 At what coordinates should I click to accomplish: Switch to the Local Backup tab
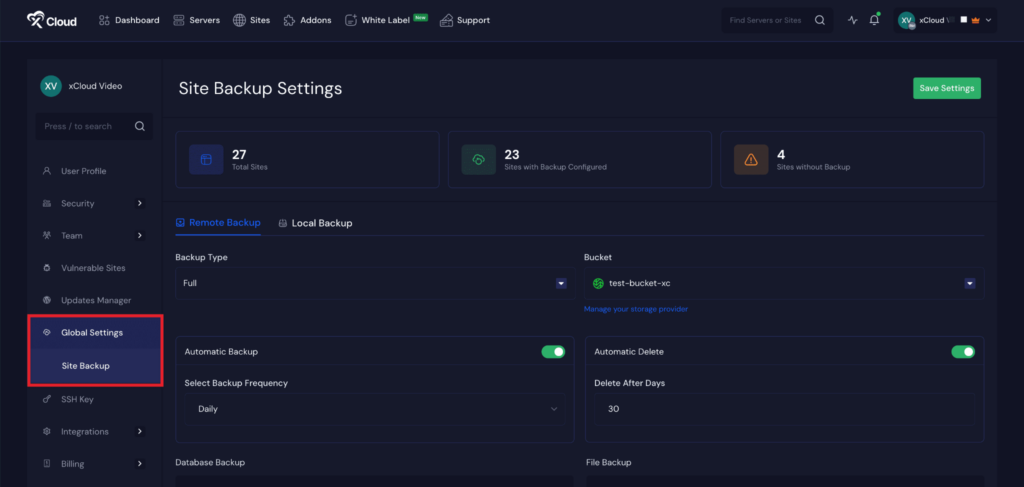tap(315, 223)
